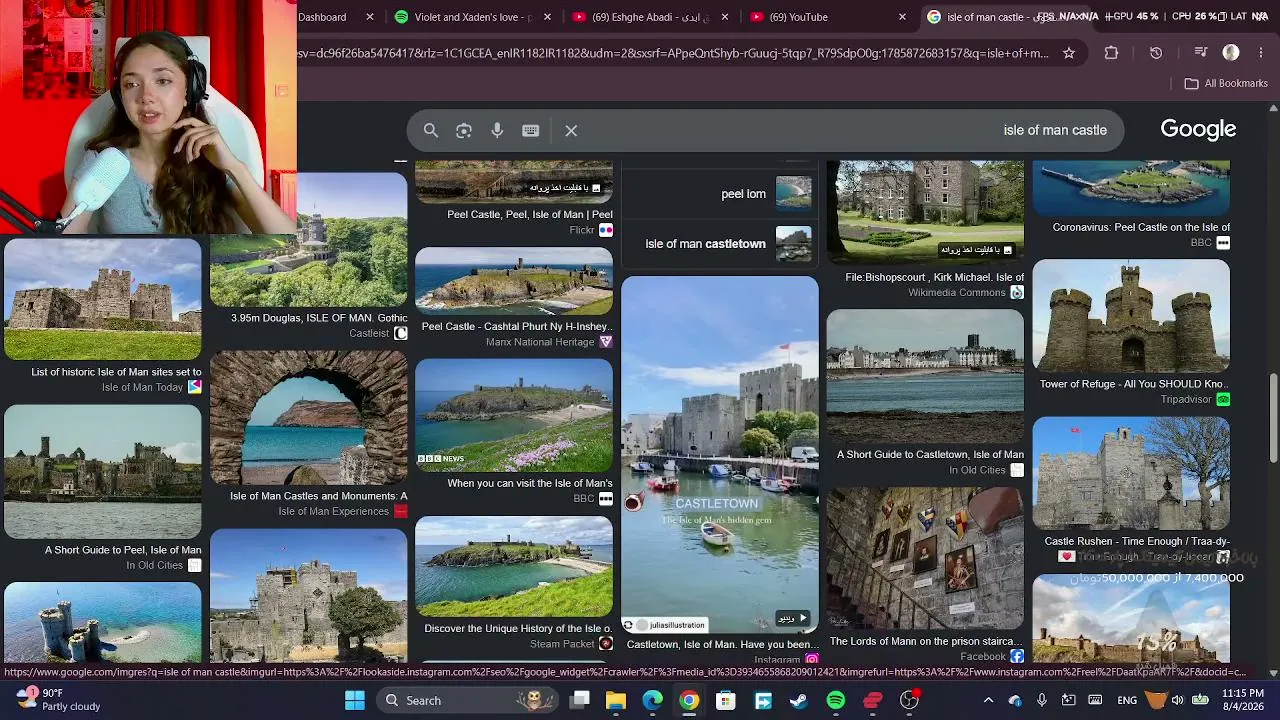Open the Chrome Extensions puzzle icon
The image size is (1280, 720).
click(x=1111, y=53)
